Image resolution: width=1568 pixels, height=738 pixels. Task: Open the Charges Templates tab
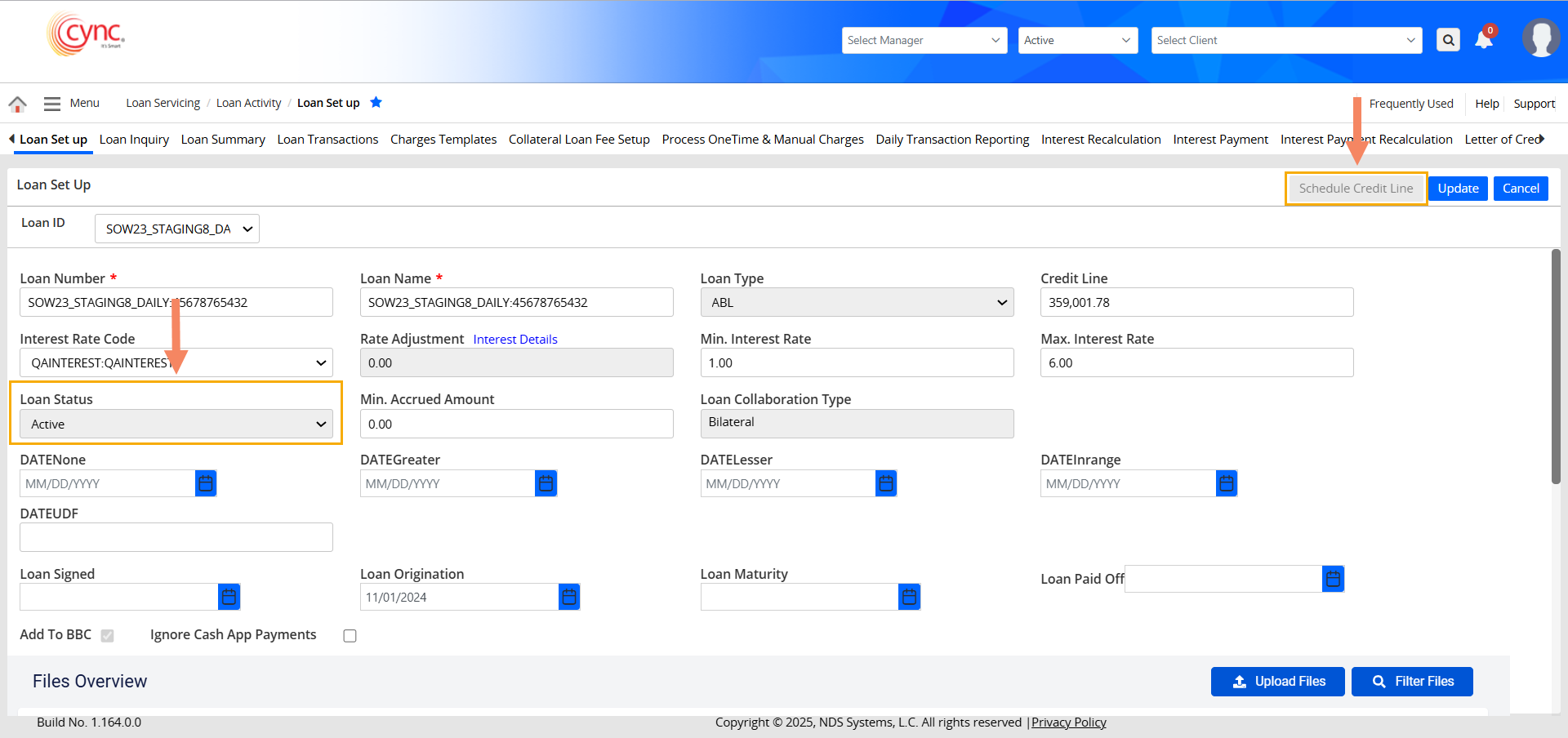pyautogui.click(x=443, y=140)
